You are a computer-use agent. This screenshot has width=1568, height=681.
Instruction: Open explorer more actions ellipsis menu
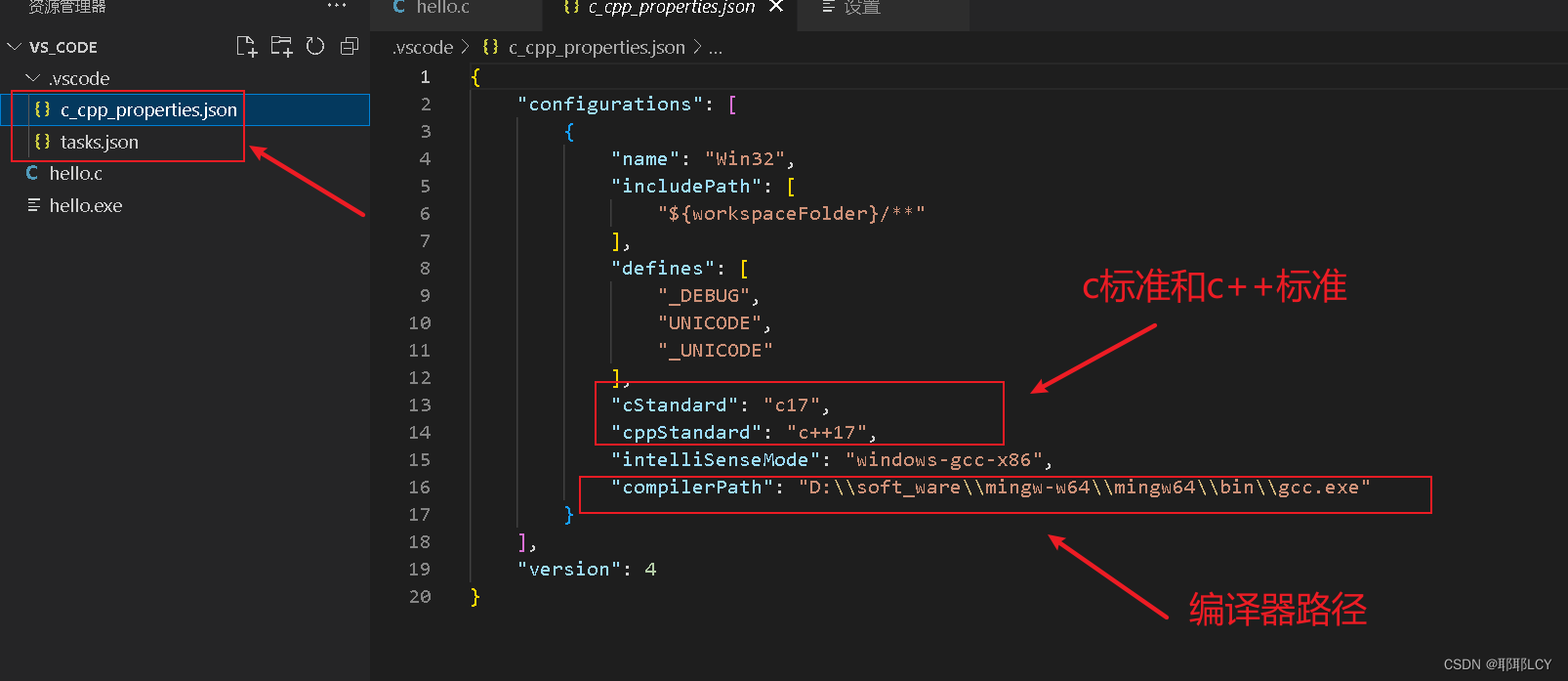(337, 6)
